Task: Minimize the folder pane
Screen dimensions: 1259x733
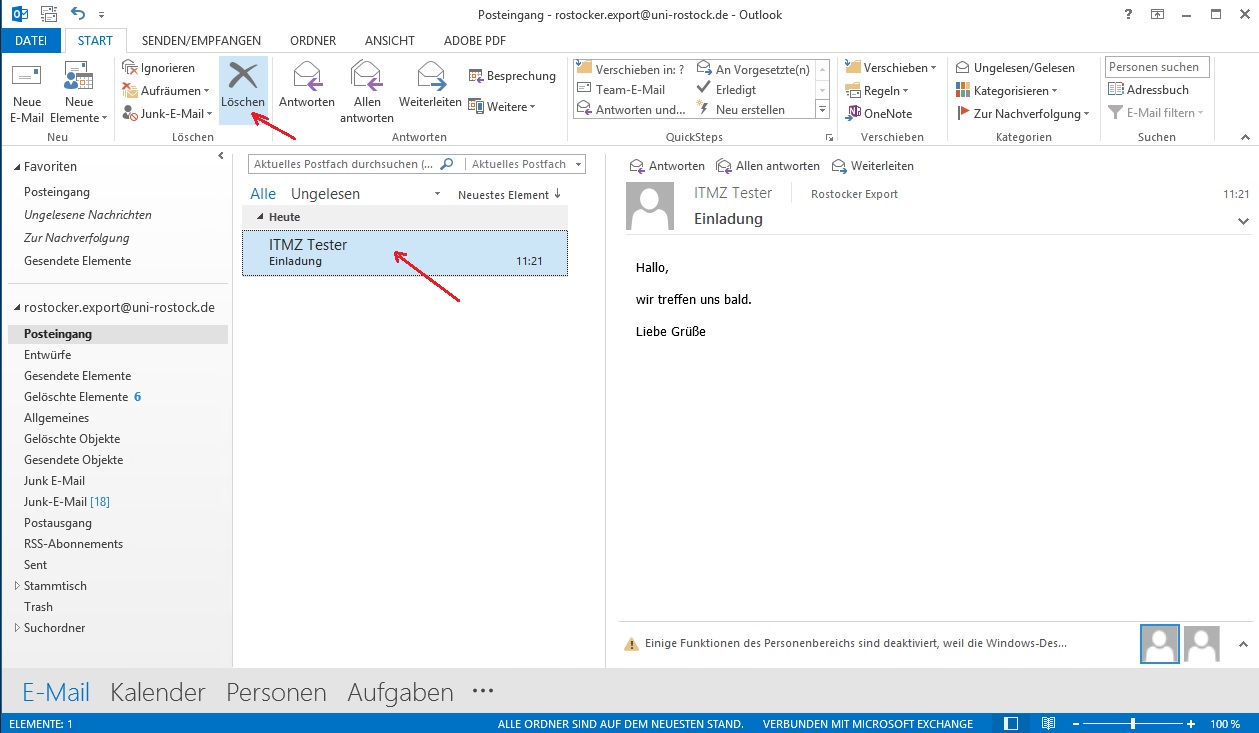Action: [221, 156]
